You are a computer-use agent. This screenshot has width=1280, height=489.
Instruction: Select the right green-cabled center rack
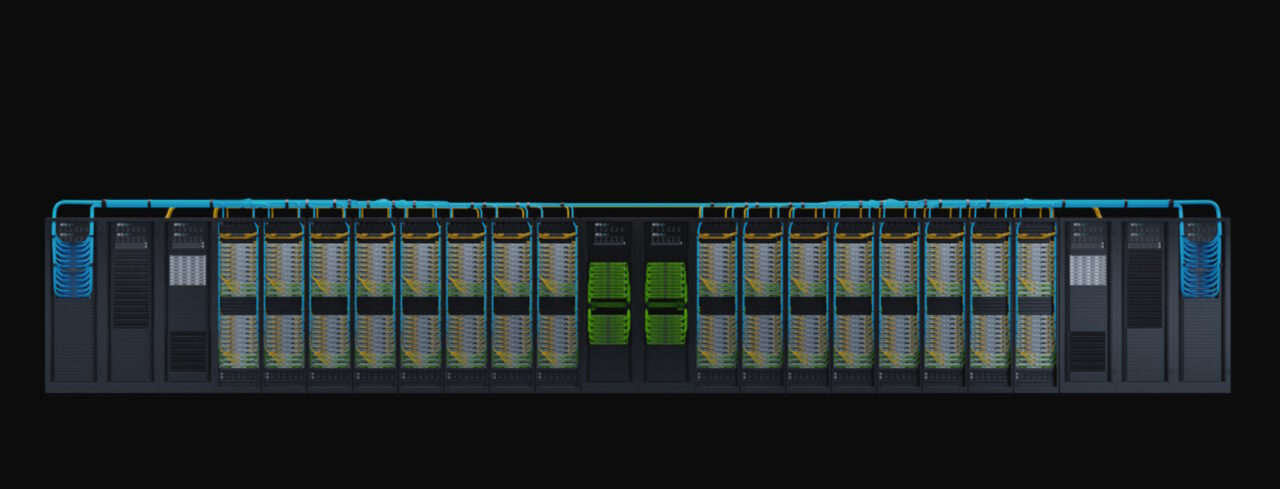pyautogui.click(x=665, y=300)
